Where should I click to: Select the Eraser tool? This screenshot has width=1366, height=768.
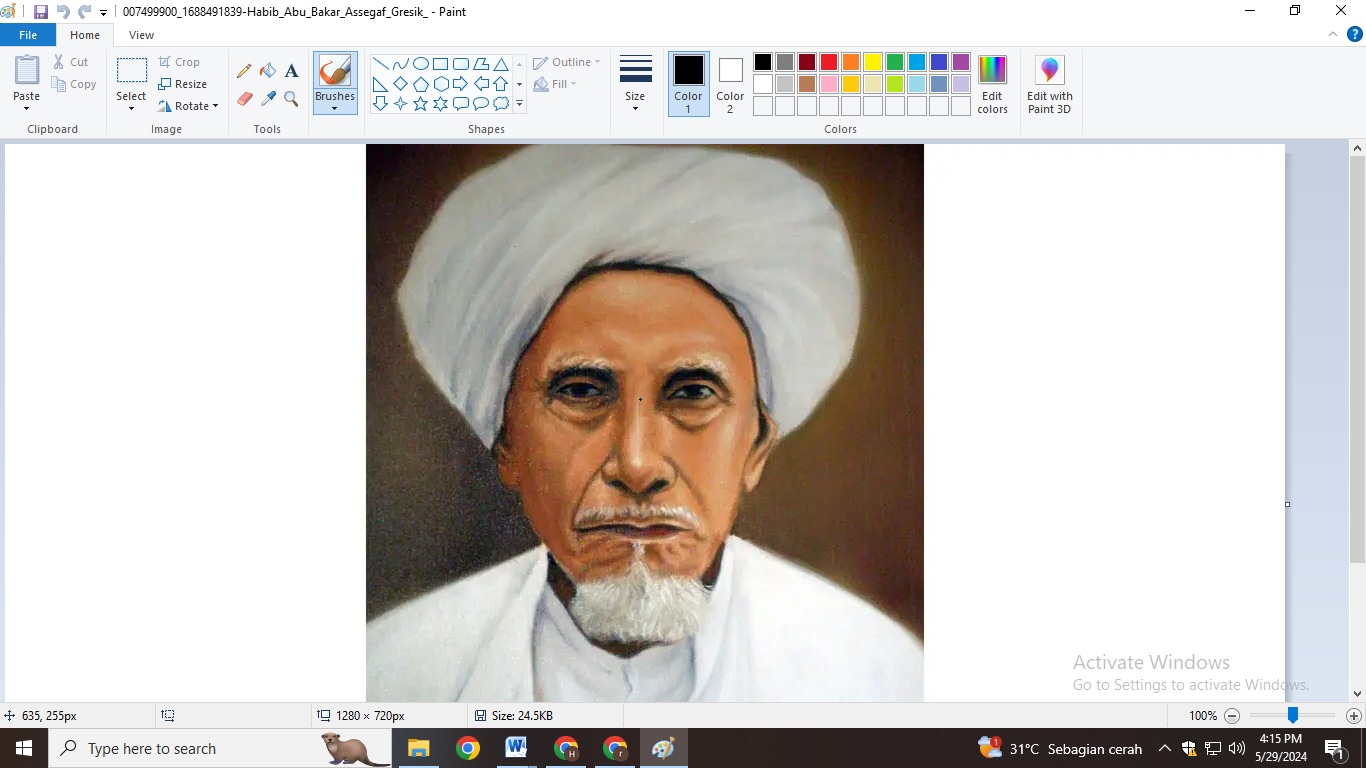point(244,99)
